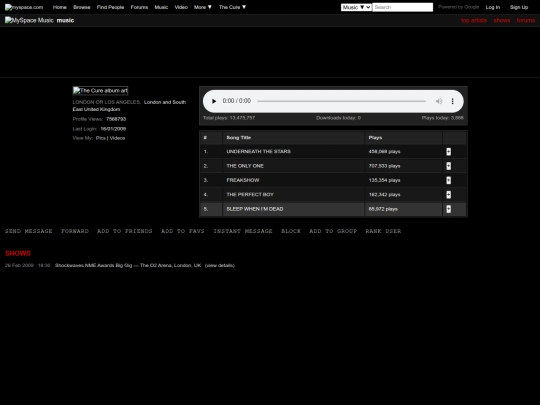Click the Sign Up link

pos(519,7)
